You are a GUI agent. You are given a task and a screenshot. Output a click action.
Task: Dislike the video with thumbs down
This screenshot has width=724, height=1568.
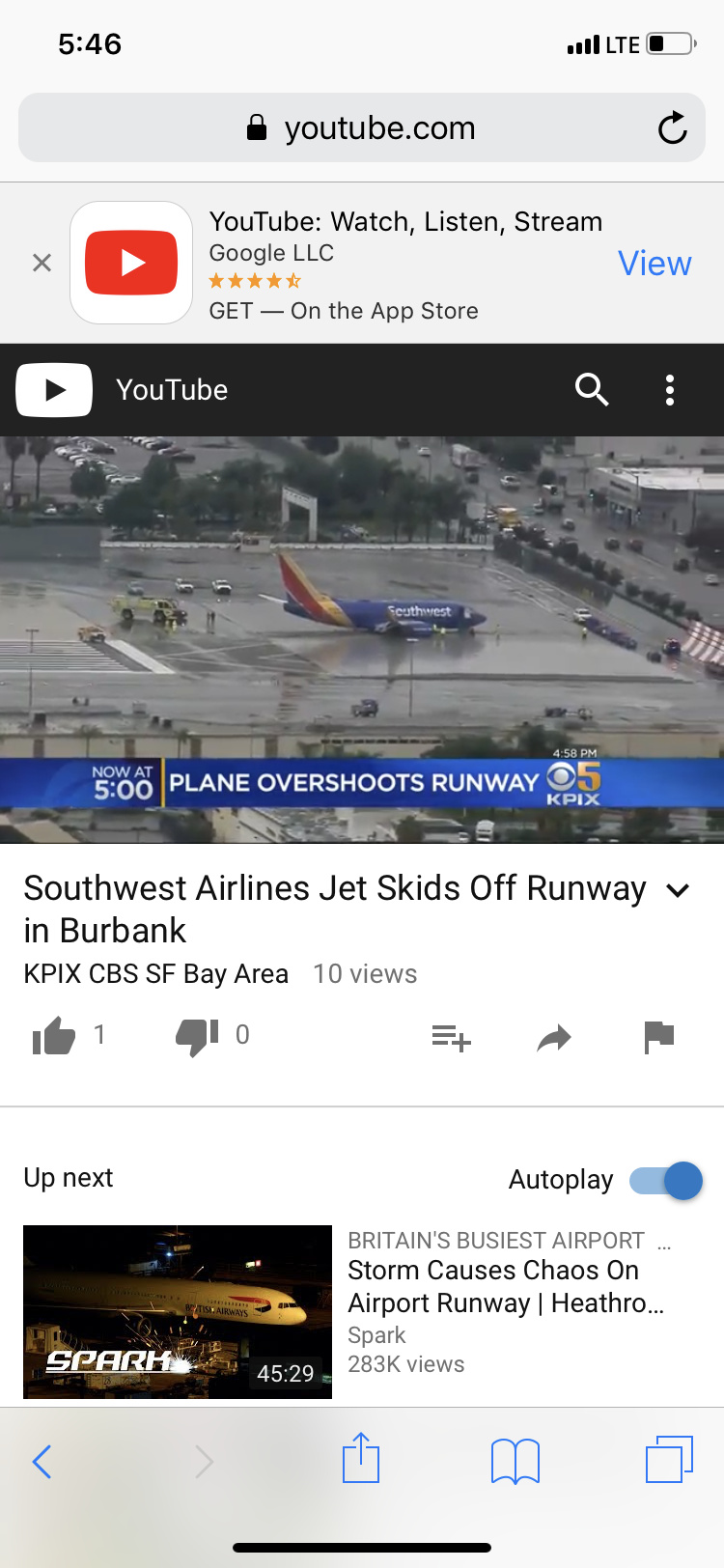click(x=198, y=1037)
